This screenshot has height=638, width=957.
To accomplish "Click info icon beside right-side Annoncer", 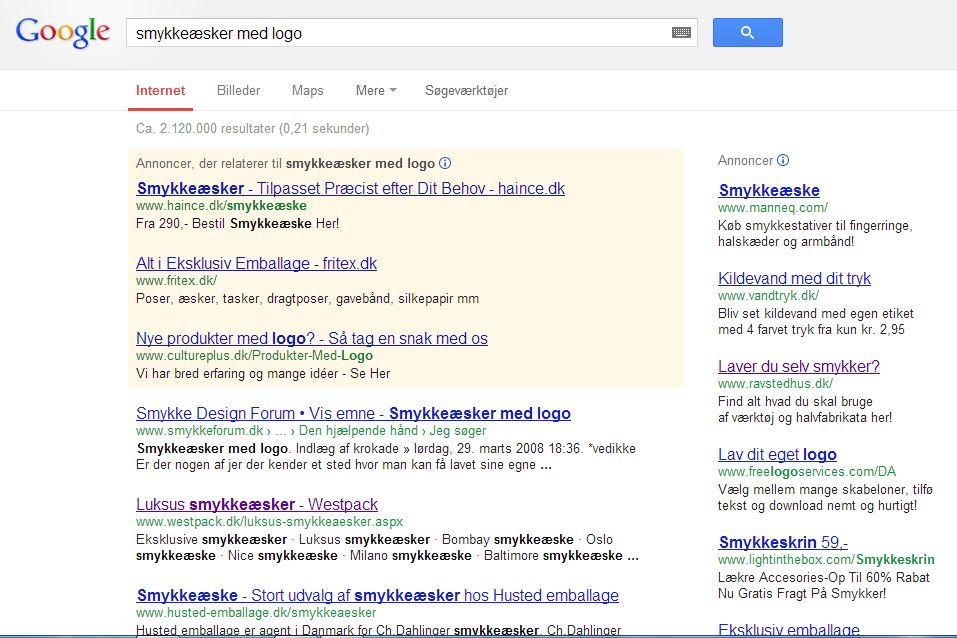I will coord(783,160).
